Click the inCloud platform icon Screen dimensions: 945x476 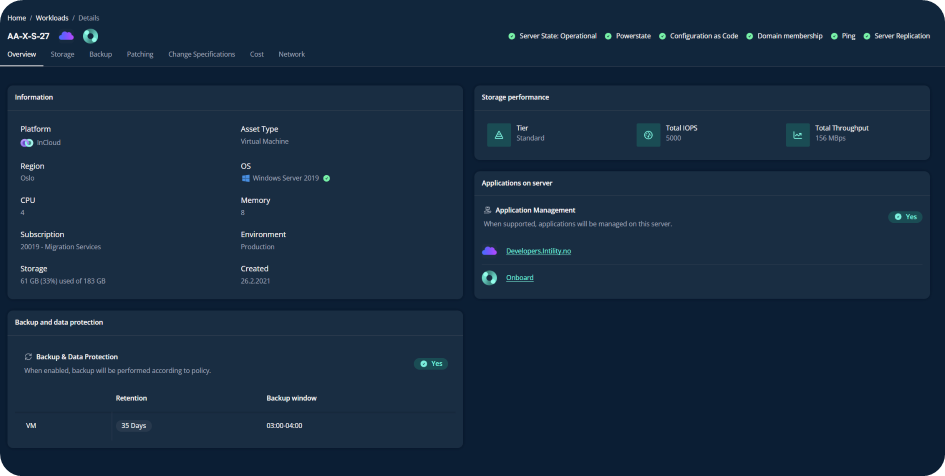click(x=27, y=142)
